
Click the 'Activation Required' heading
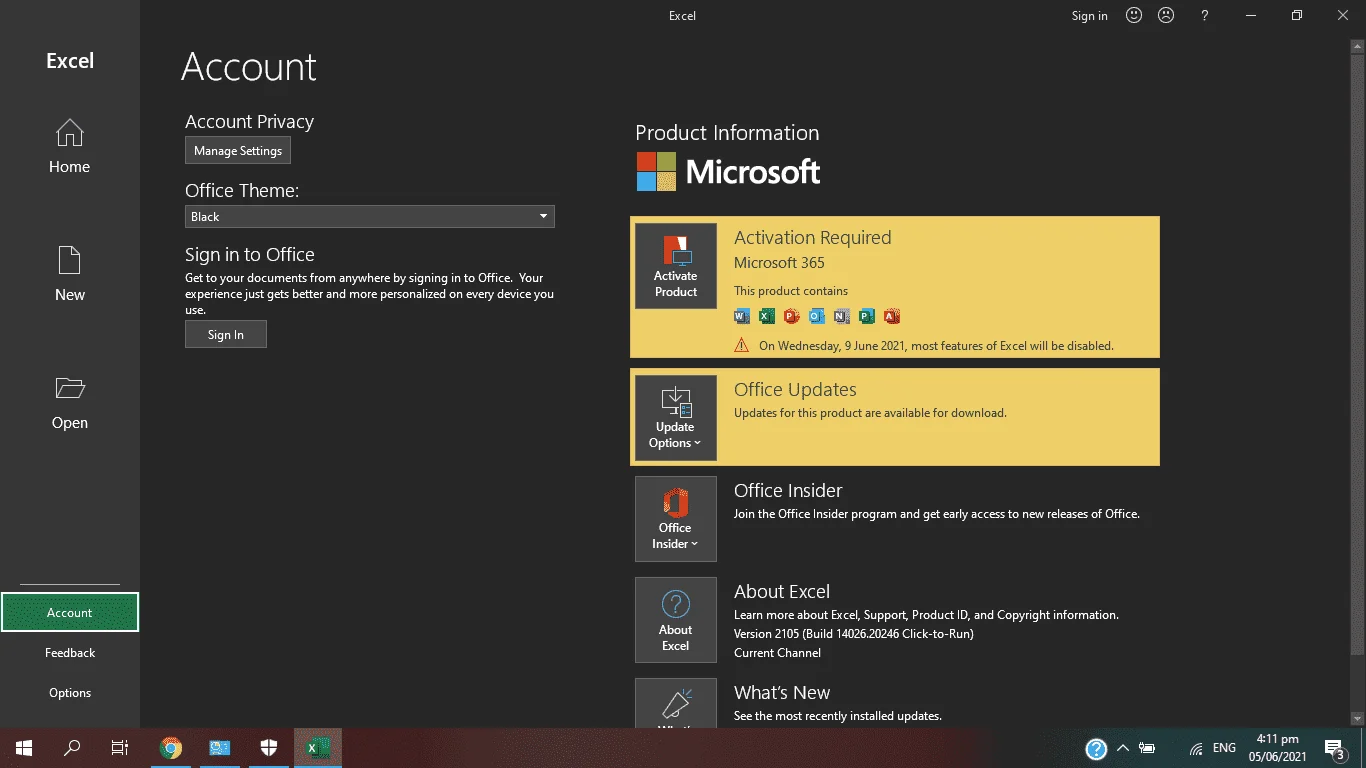[812, 238]
